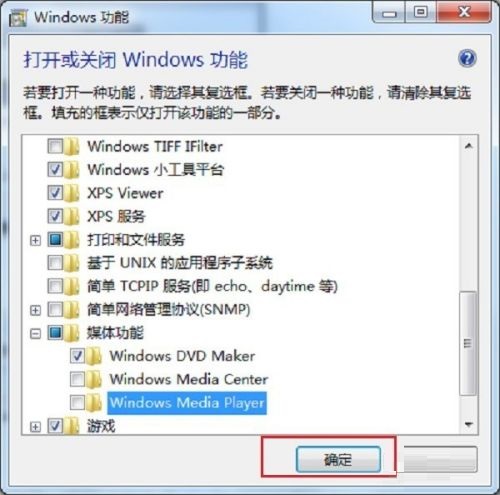Screen dimensions: 500x495
Task: Select the Windows Media Center item
Action: pos(189,379)
